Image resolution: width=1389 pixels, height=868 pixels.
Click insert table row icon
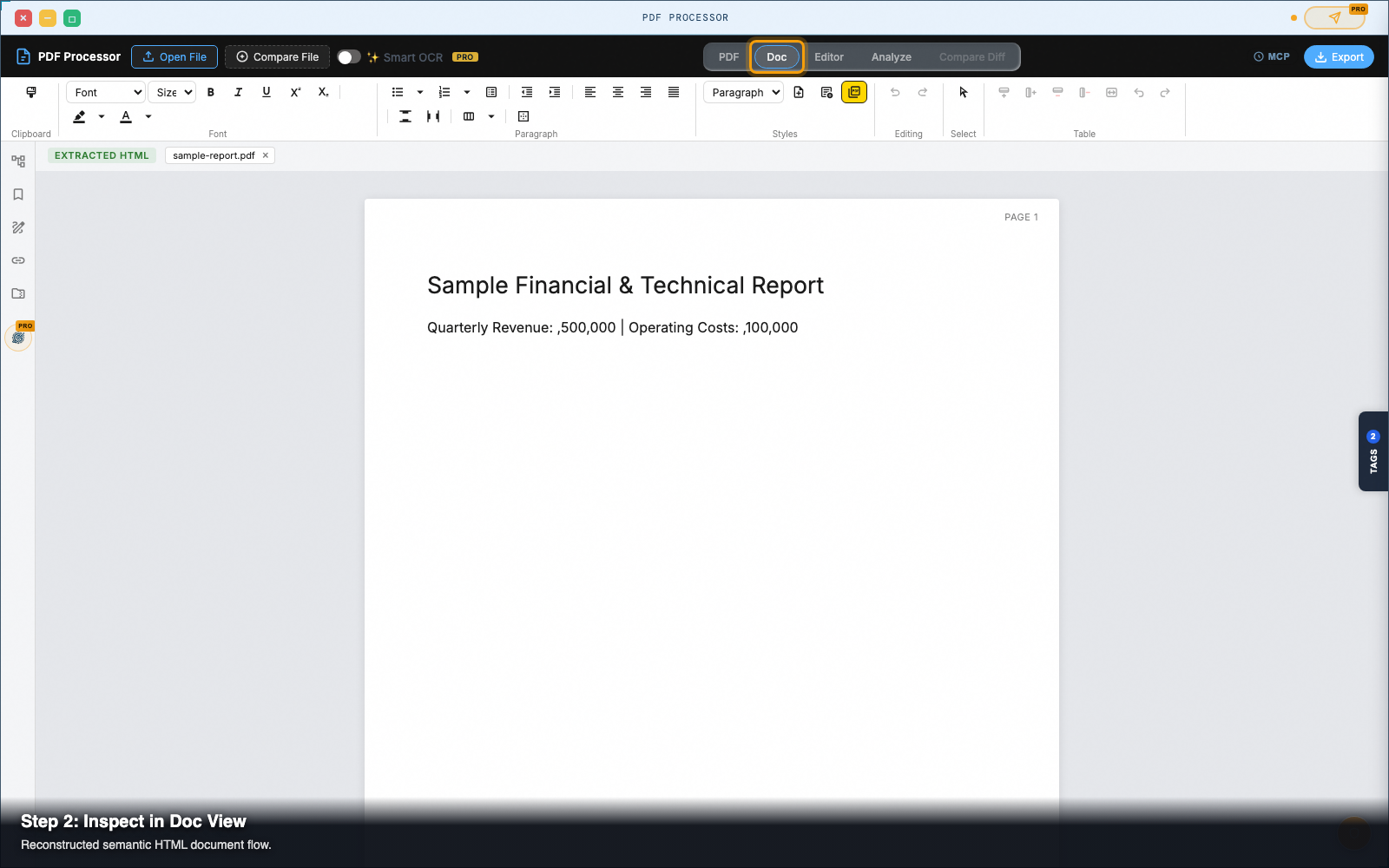tap(1004, 92)
